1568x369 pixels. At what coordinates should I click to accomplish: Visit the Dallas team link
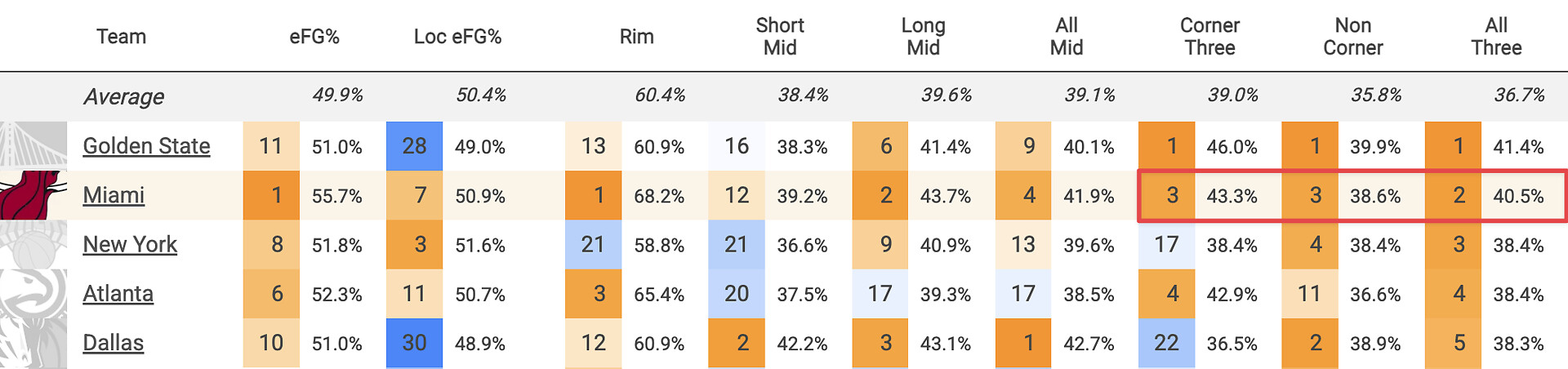[x=113, y=343]
